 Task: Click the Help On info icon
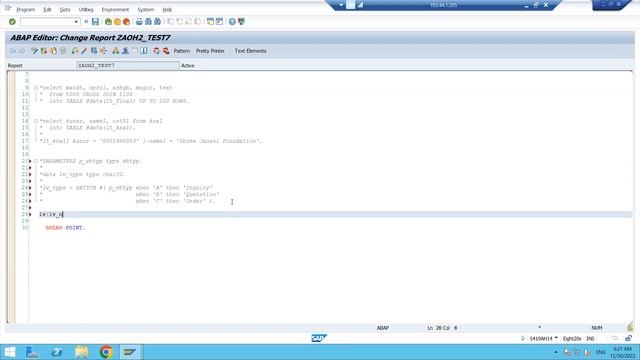pyautogui.click(x=144, y=51)
